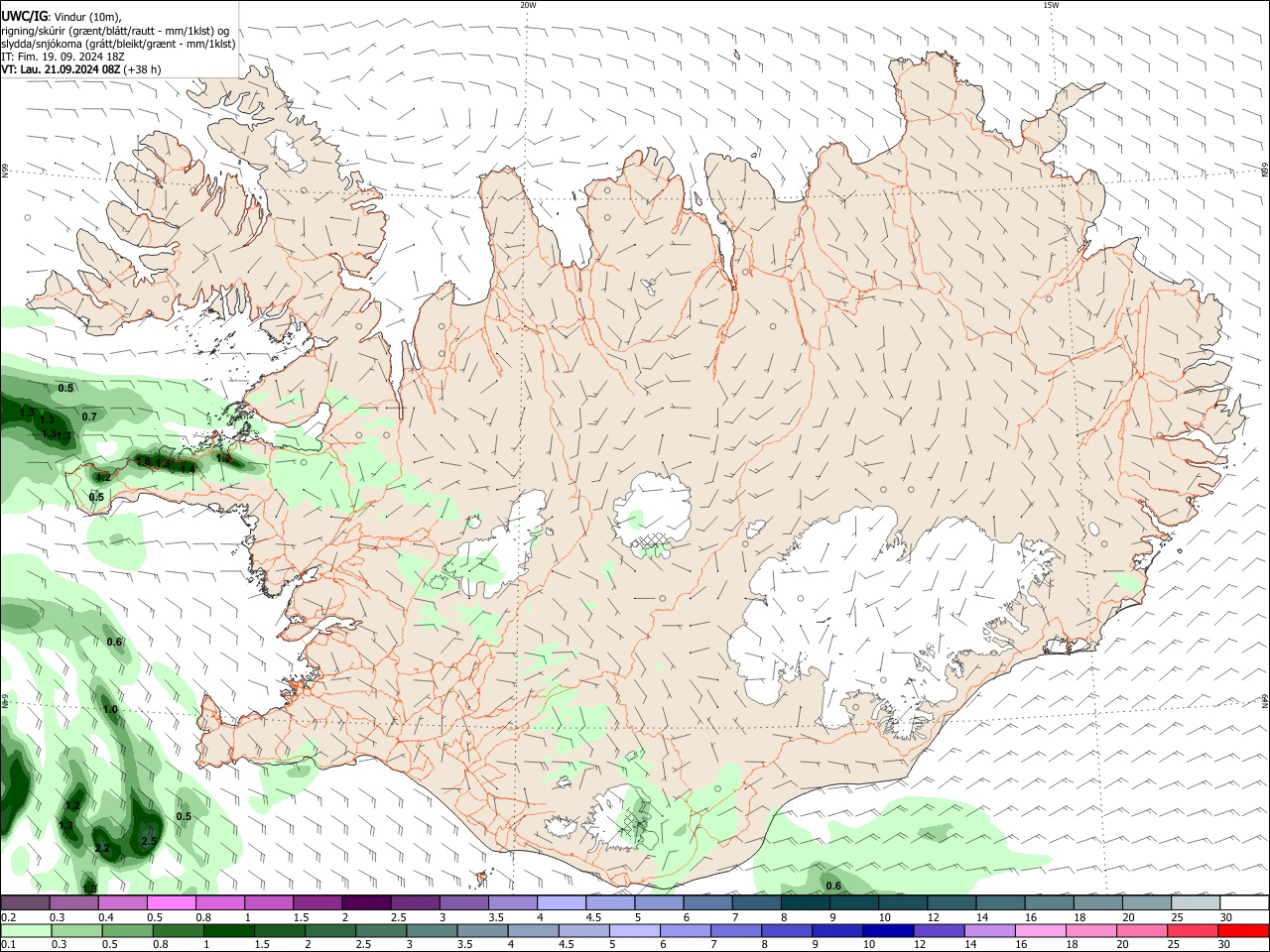Click the 2.2 precipitation value on the map

(x=102, y=849)
